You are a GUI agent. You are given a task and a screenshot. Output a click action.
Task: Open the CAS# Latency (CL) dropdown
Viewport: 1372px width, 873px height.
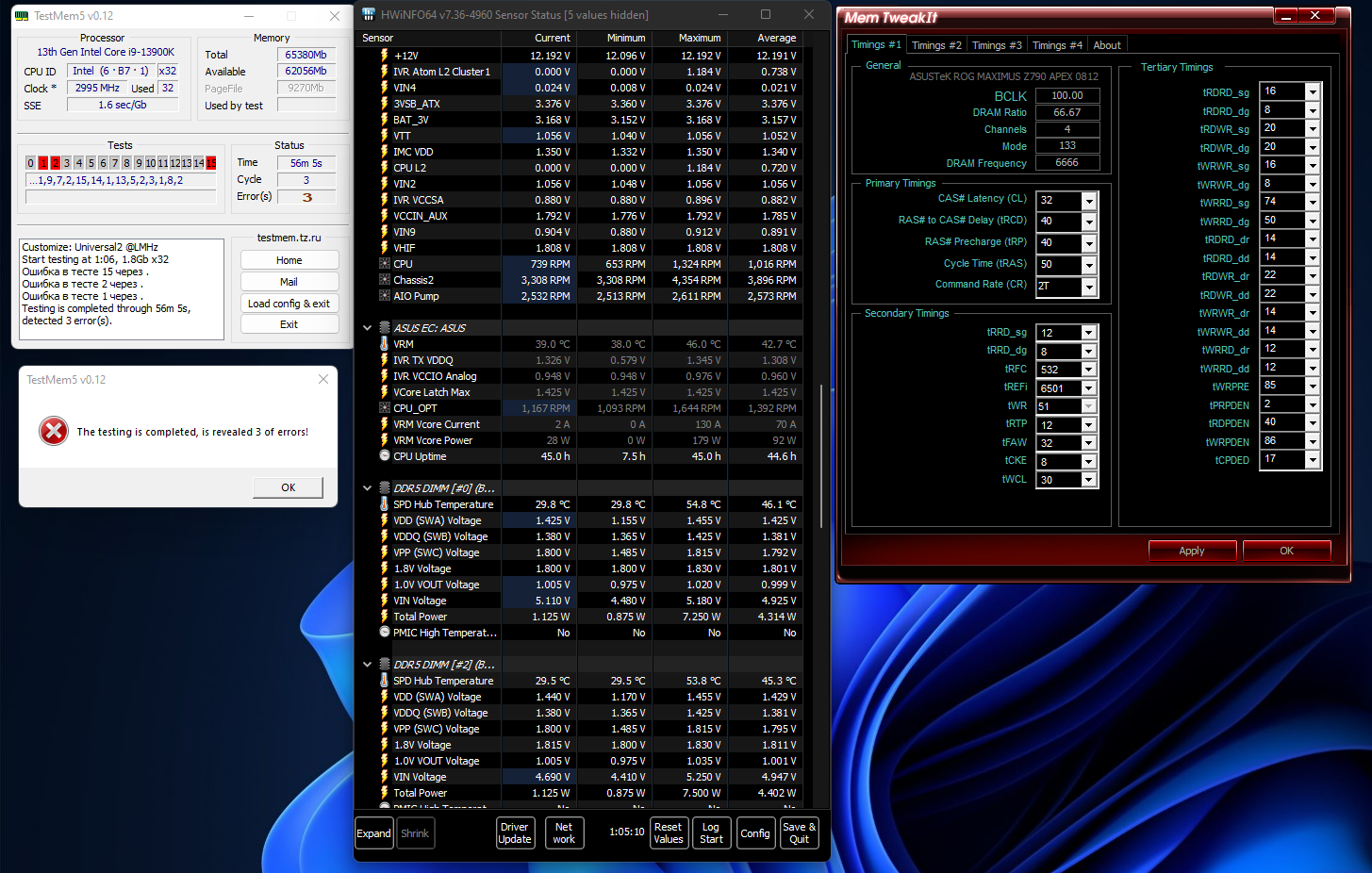1089,201
